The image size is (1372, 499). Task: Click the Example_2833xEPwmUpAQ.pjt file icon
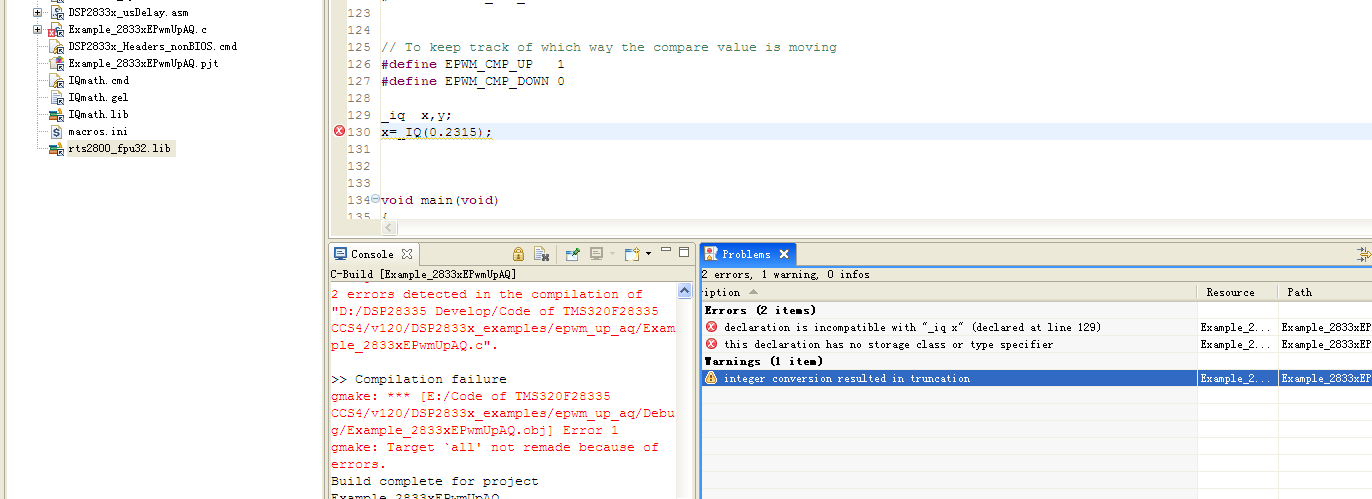(57, 64)
